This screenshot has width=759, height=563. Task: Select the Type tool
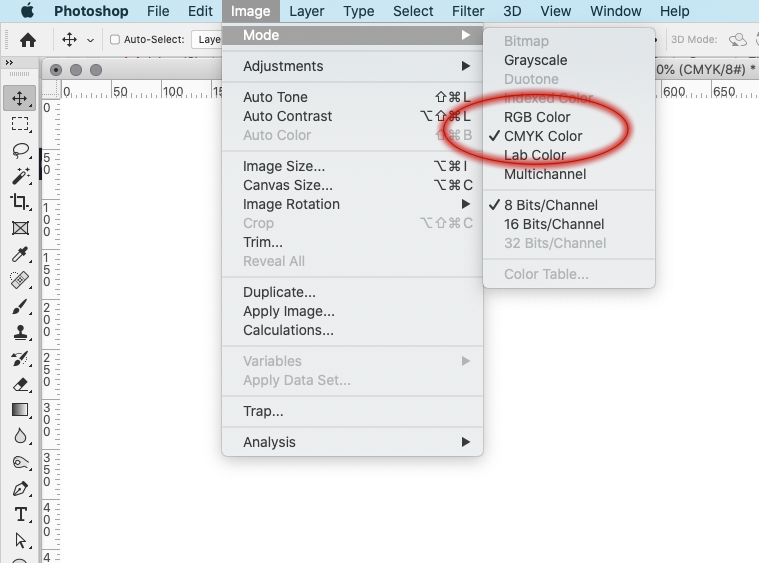20,515
